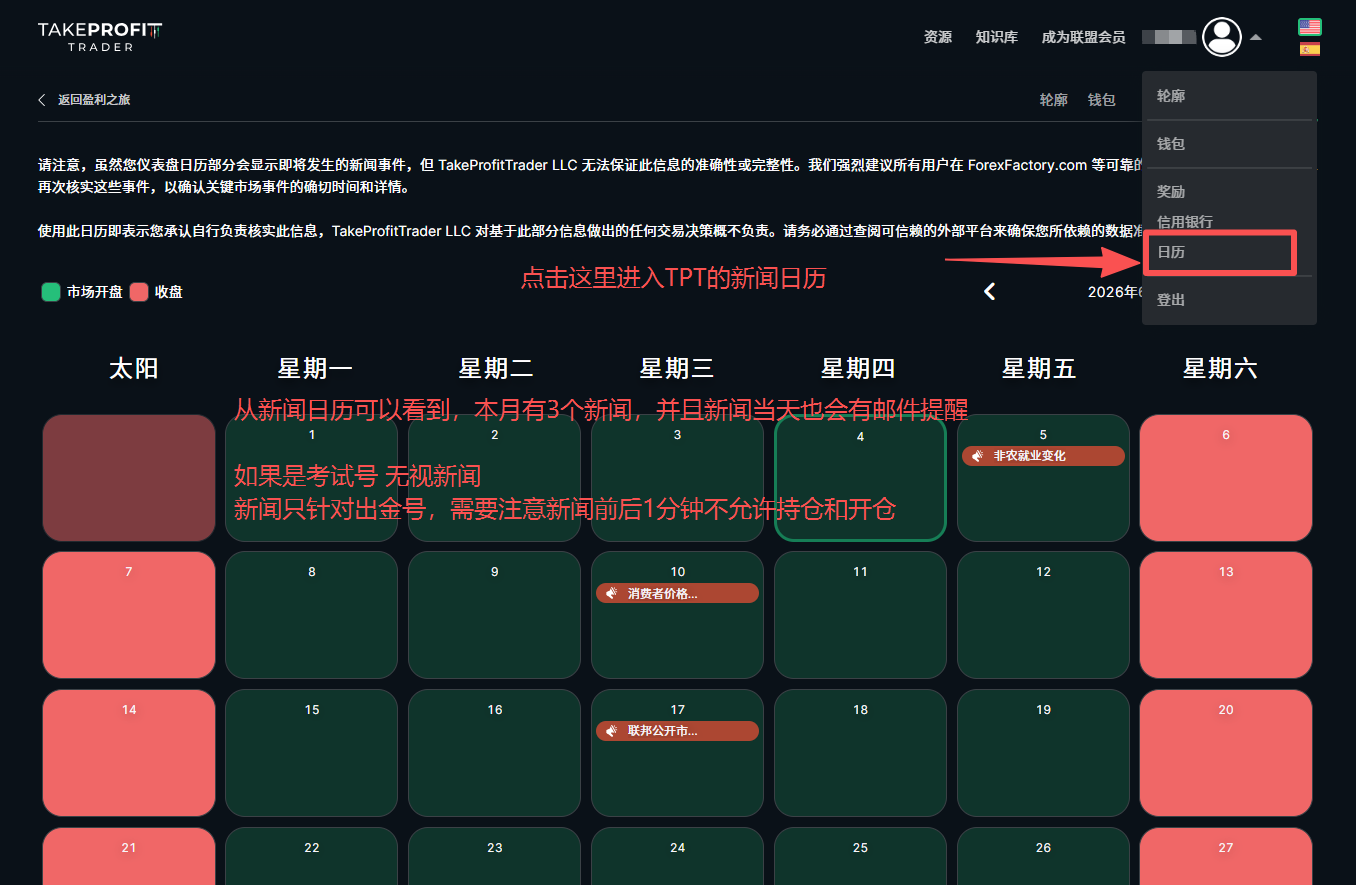
Task: Select calendar day 7 closed cell
Action: pos(129,615)
